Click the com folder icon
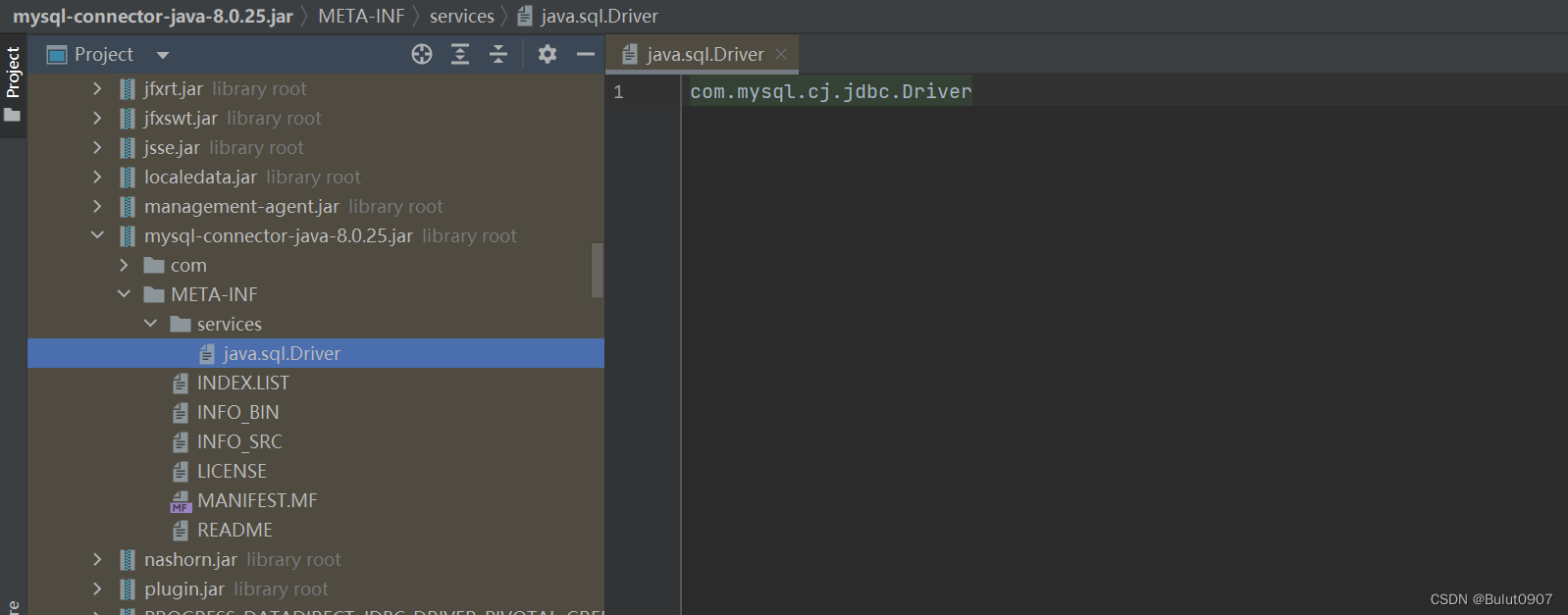 coord(154,265)
